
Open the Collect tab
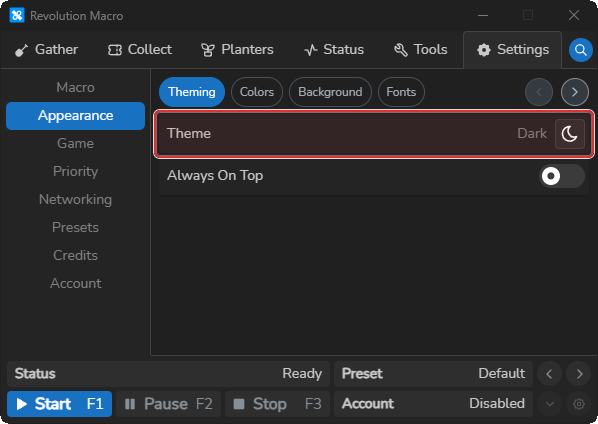pos(140,50)
